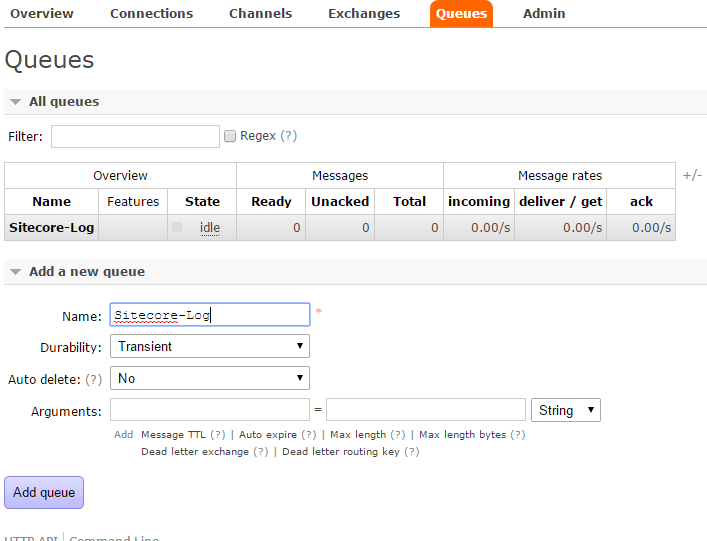This screenshot has height=541, width=707.
Task: Click the Regex help question mark
Action: (x=288, y=136)
